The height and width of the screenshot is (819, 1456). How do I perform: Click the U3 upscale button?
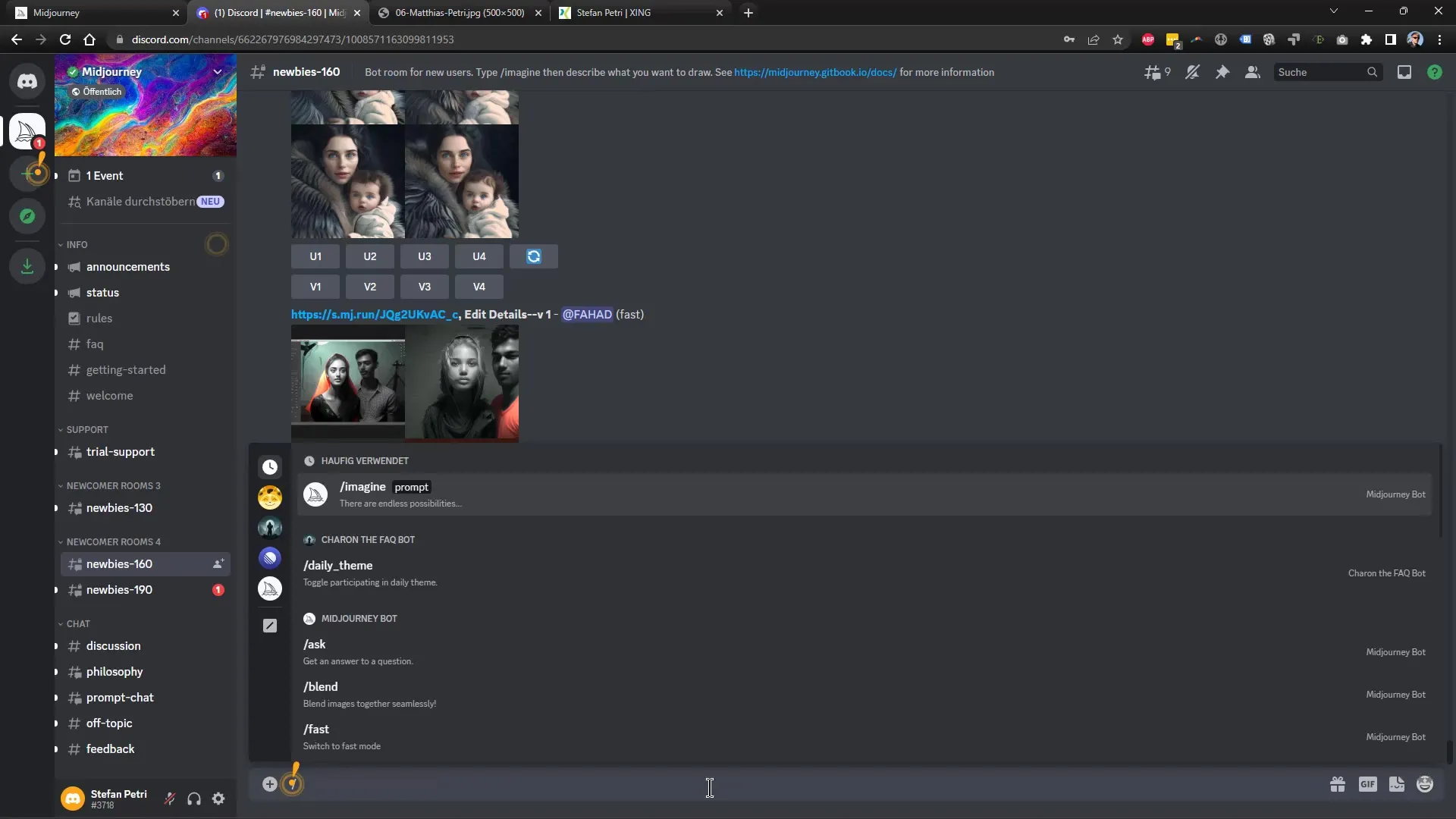click(424, 255)
